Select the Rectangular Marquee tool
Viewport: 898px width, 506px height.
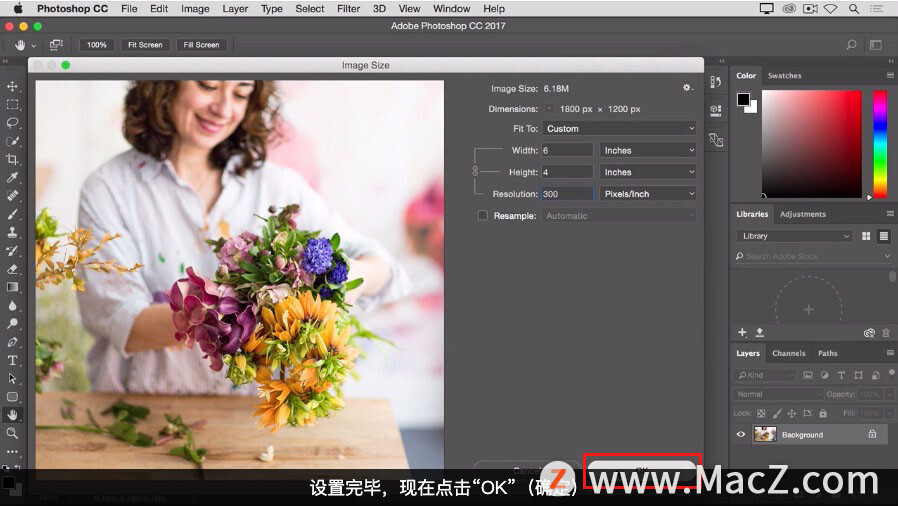12,105
